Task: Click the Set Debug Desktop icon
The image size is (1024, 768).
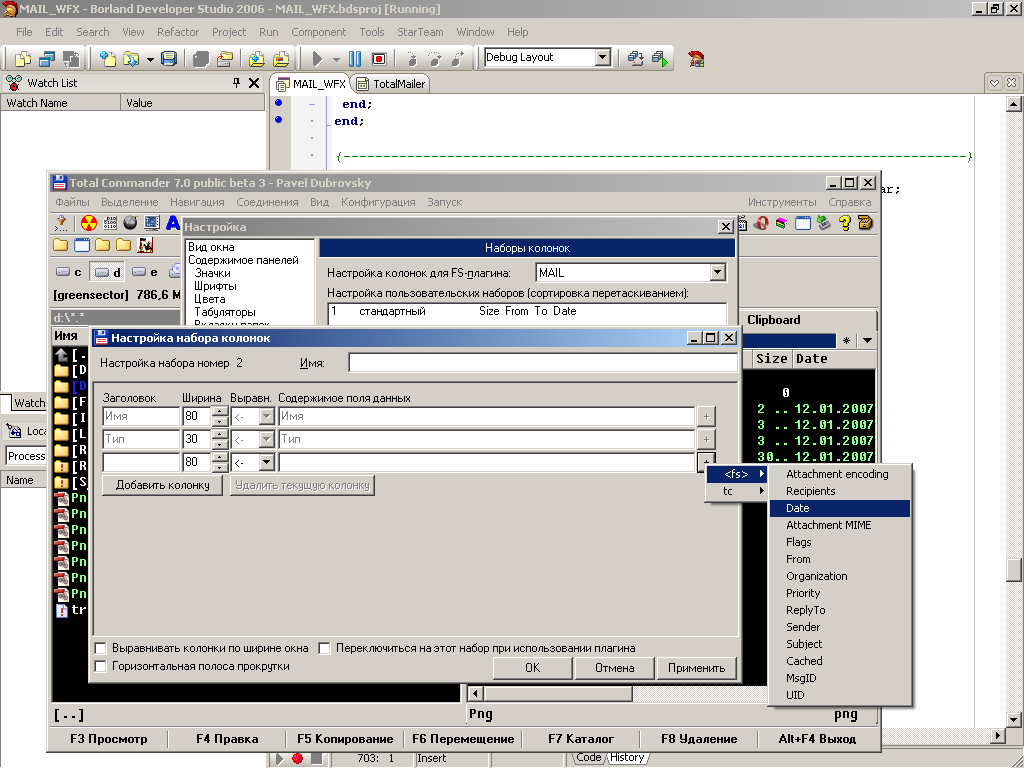Action: click(660, 59)
